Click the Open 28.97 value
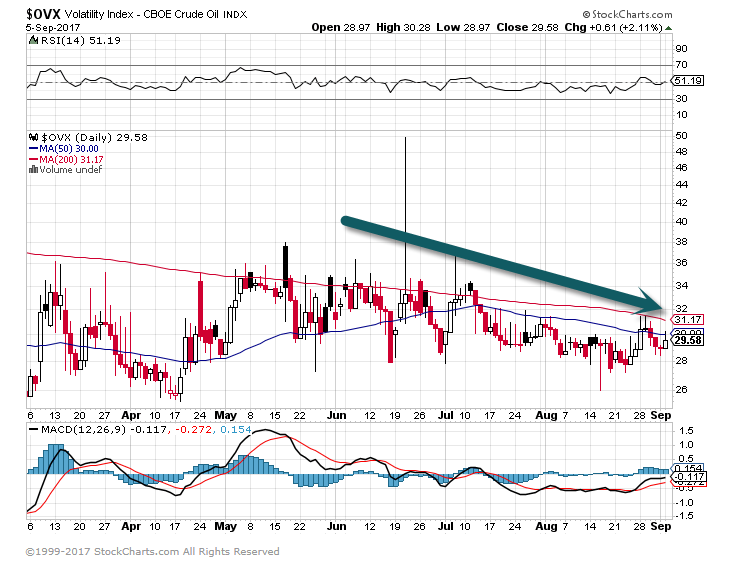The height and width of the screenshot is (586, 755). click(340, 27)
